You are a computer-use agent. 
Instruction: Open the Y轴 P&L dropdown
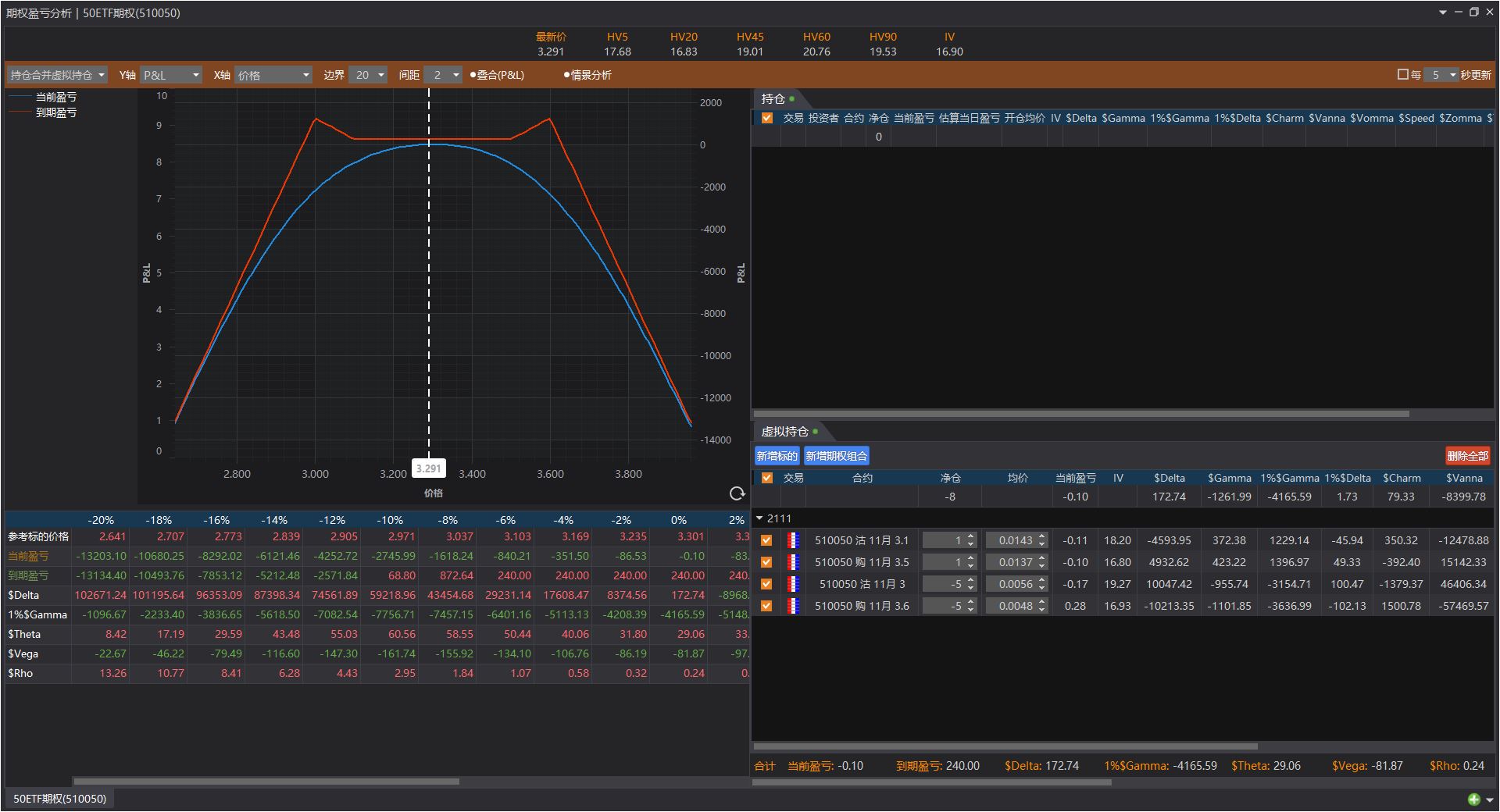point(171,75)
